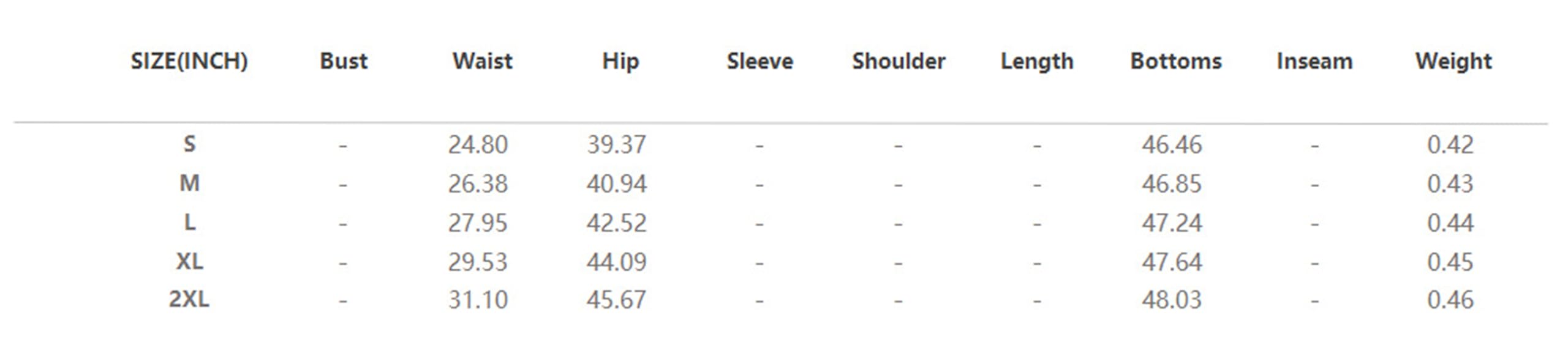1568x345 pixels.
Task: Click the Inseam column header
Action: point(1314,61)
